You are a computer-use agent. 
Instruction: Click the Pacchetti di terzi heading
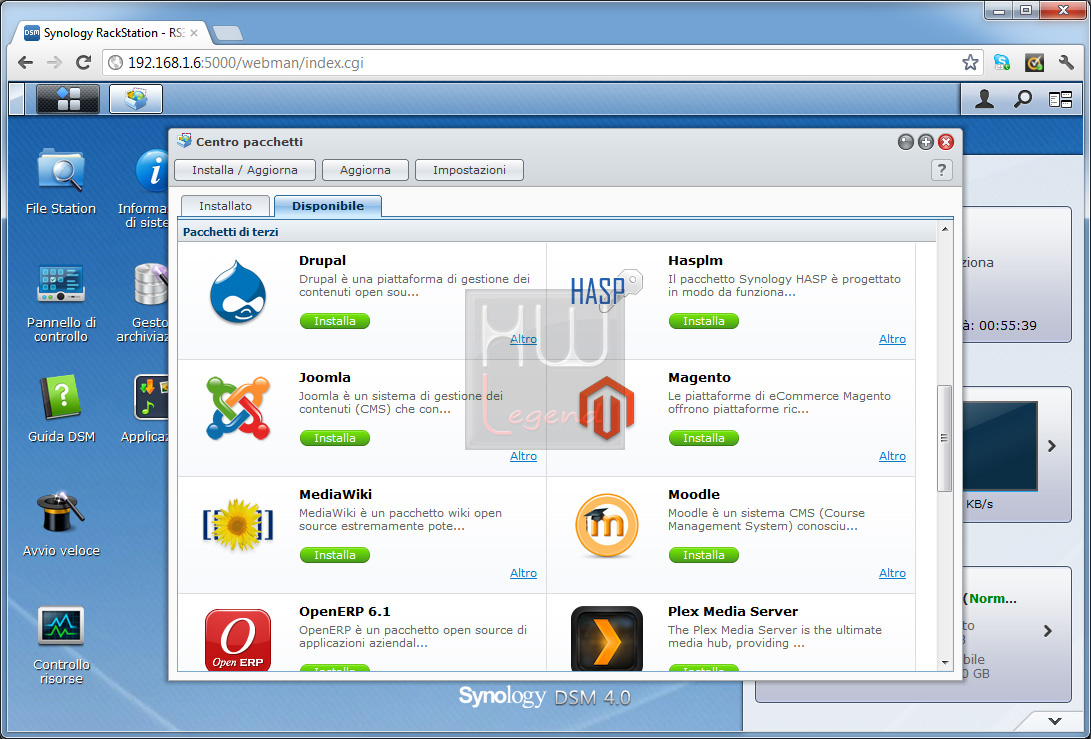230,232
